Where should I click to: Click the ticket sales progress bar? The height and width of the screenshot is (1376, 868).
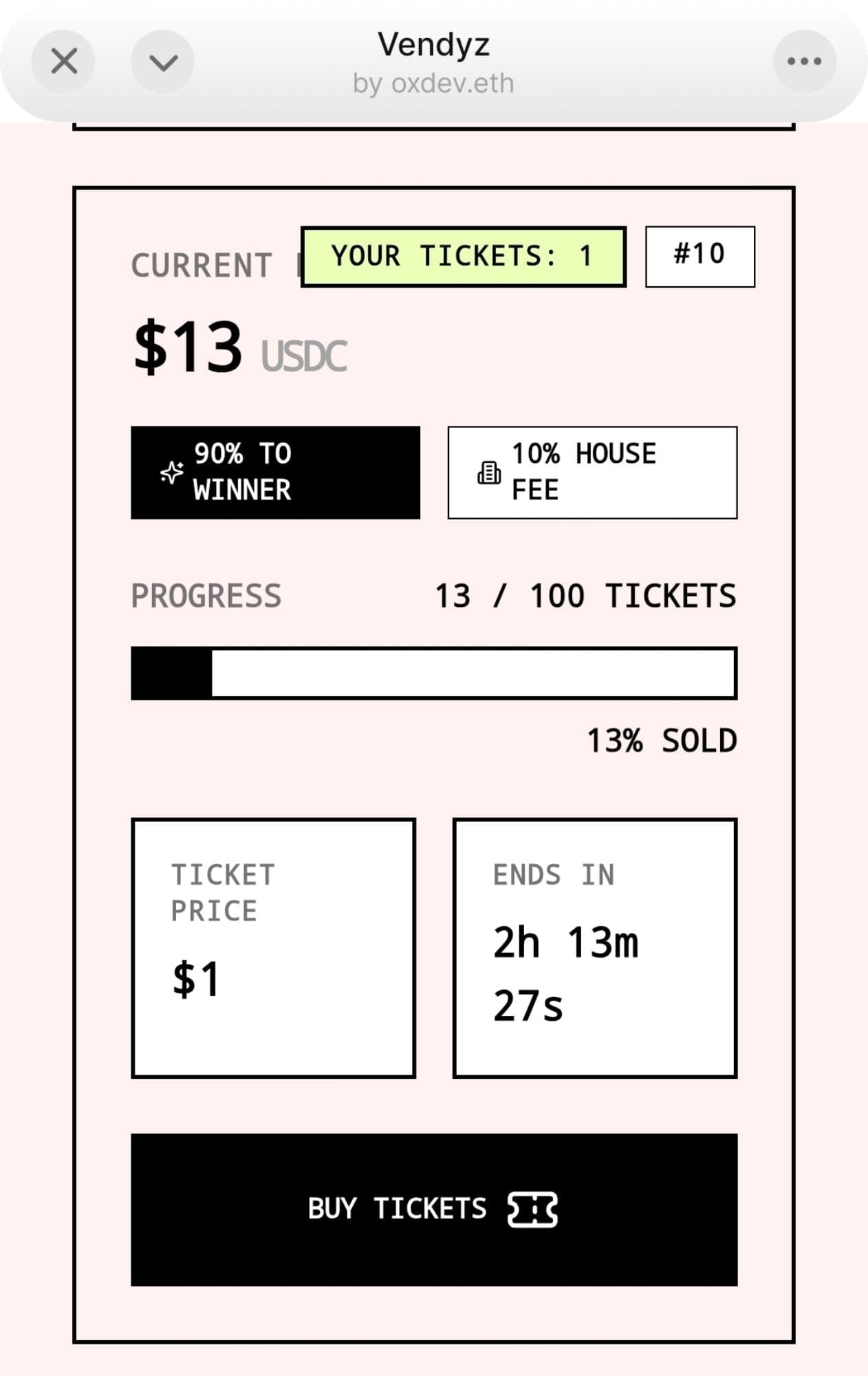pos(434,673)
